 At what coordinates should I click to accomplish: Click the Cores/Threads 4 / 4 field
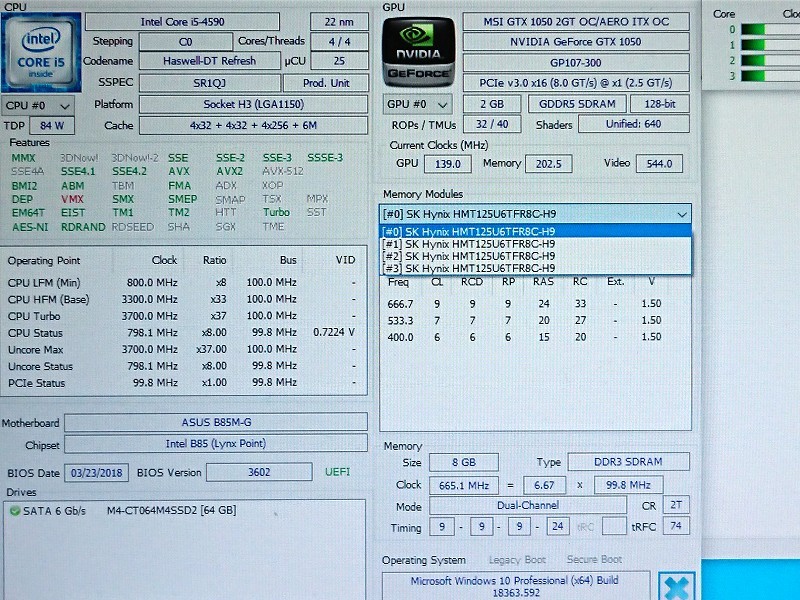[339, 42]
